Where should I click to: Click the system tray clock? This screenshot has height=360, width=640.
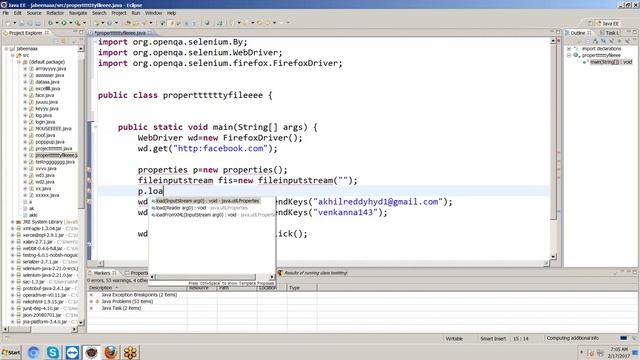point(620,353)
